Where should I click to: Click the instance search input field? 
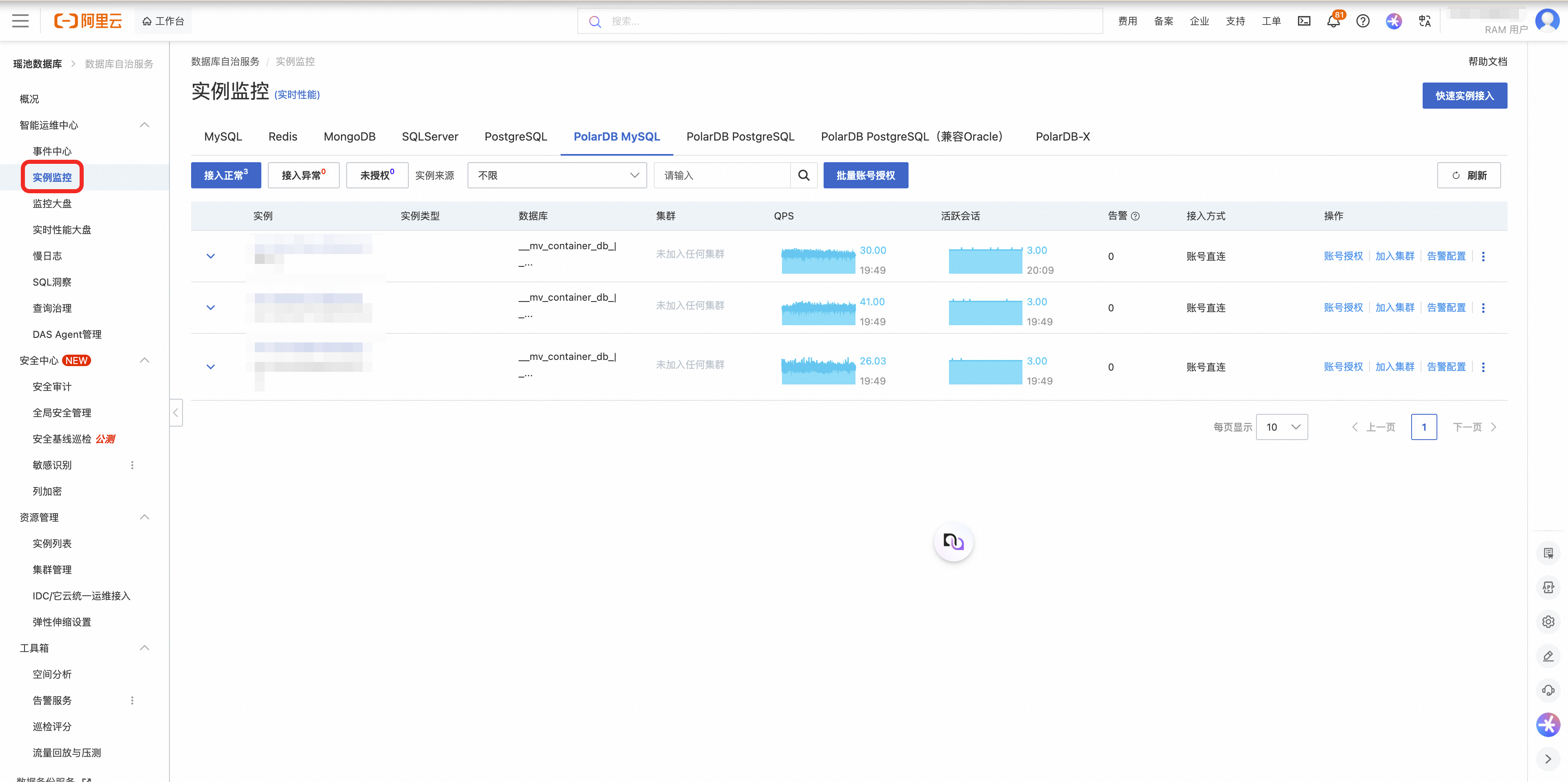tap(722, 175)
